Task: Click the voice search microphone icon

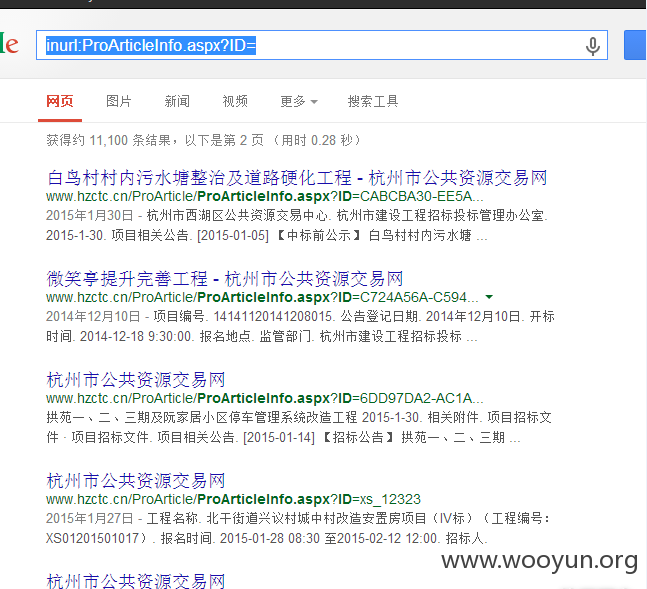Action: pyautogui.click(x=593, y=46)
